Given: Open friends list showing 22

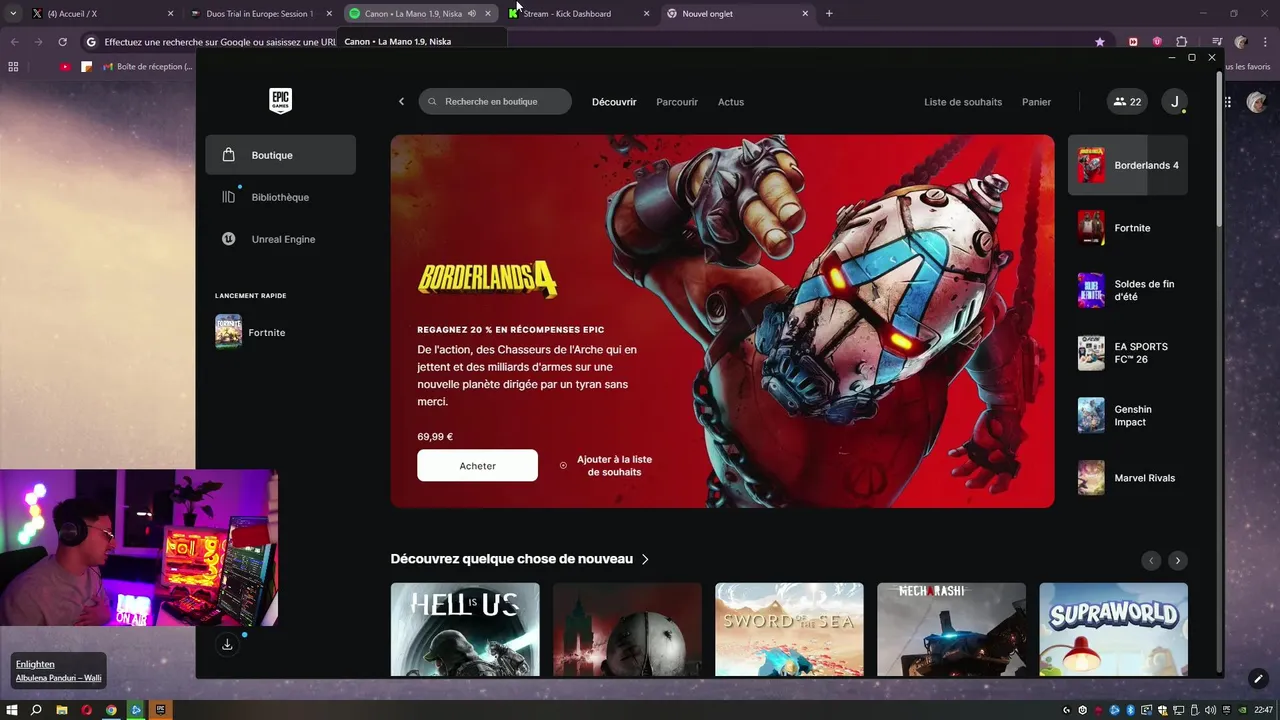Looking at the screenshot, I should pyautogui.click(x=1127, y=101).
